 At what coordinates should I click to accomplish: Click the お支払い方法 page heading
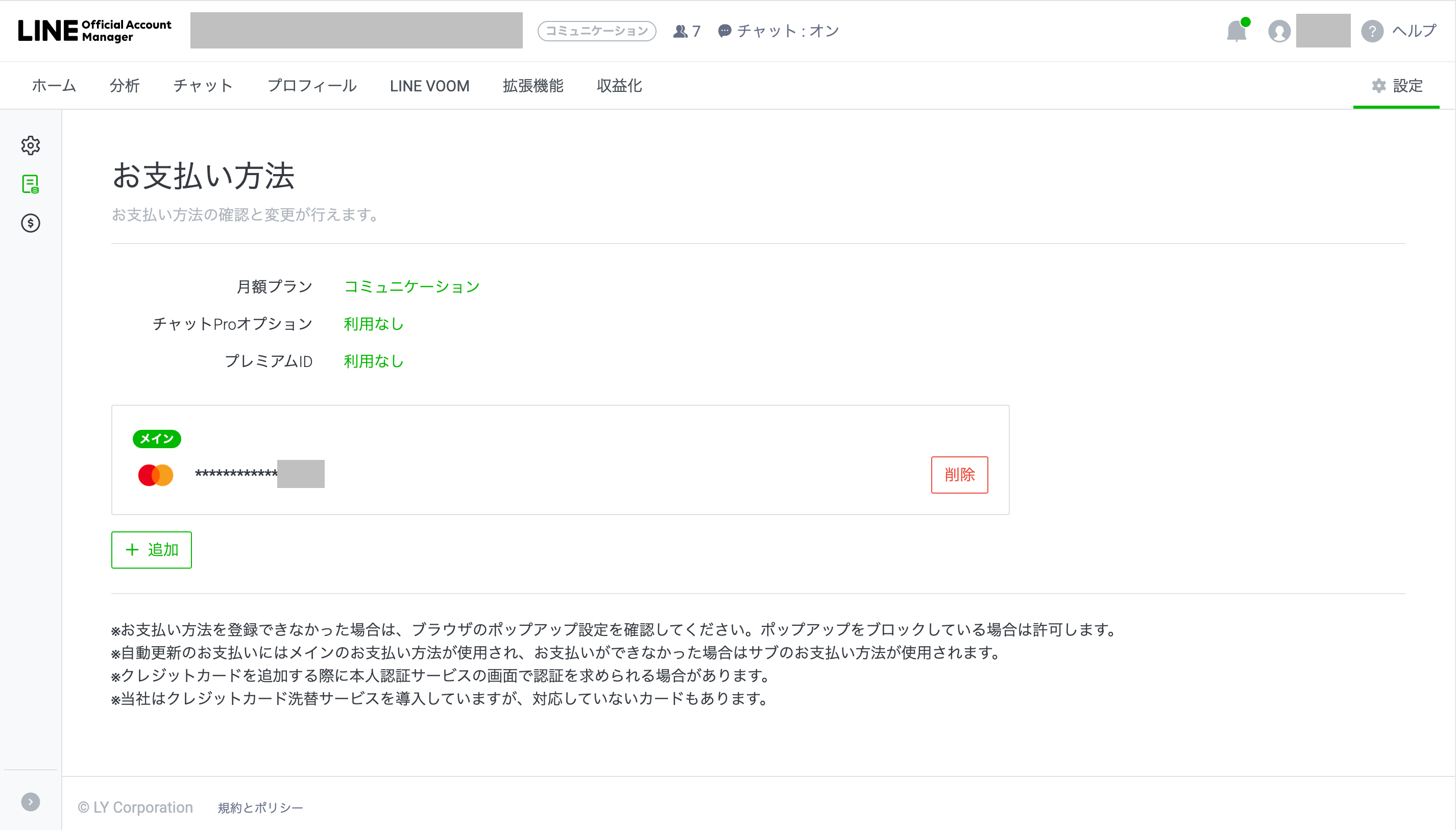pos(204,176)
